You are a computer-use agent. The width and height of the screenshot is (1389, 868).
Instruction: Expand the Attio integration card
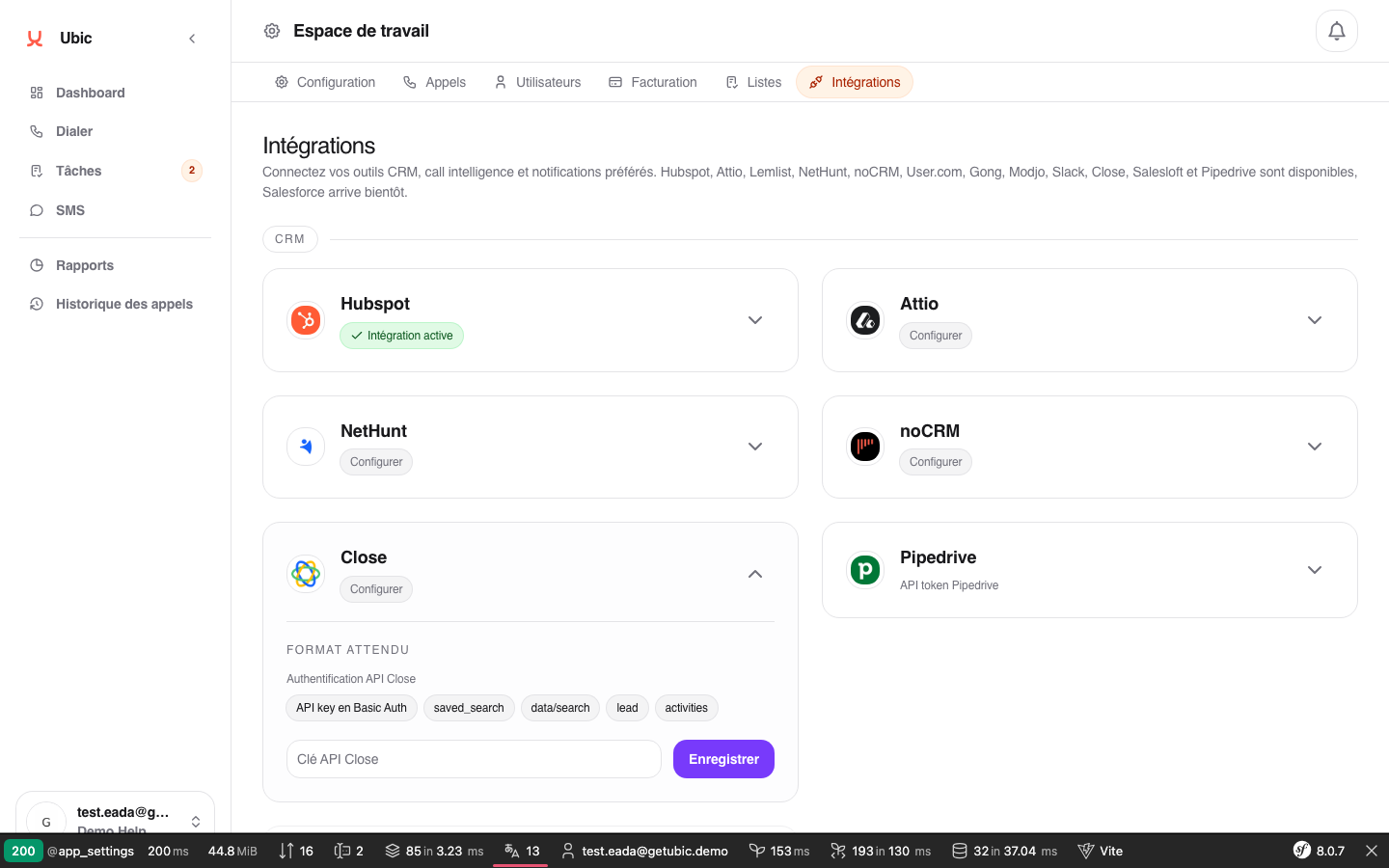1315,320
